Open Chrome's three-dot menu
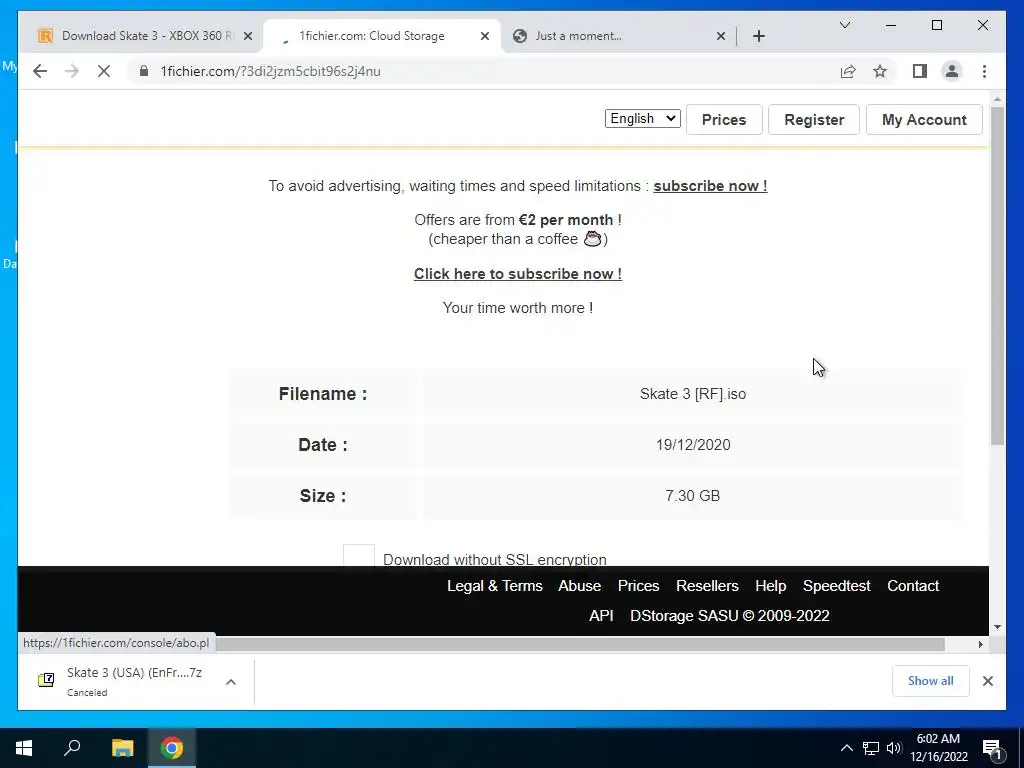1024x768 pixels. point(984,71)
